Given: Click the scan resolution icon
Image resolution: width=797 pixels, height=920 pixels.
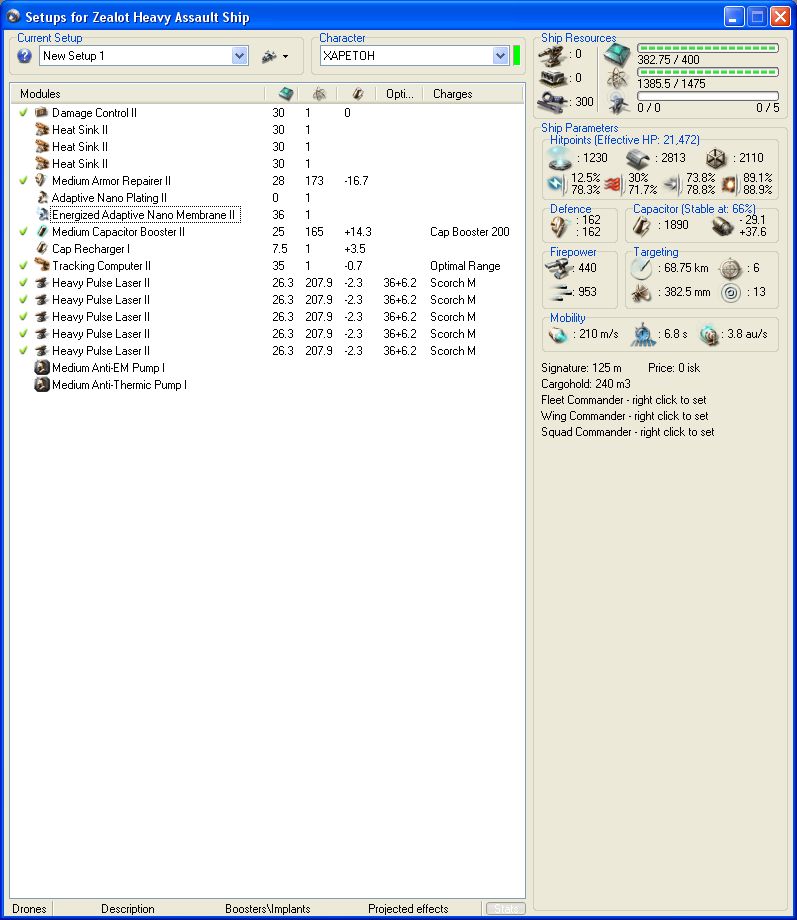Looking at the screenshot, I should click(641, 292).
